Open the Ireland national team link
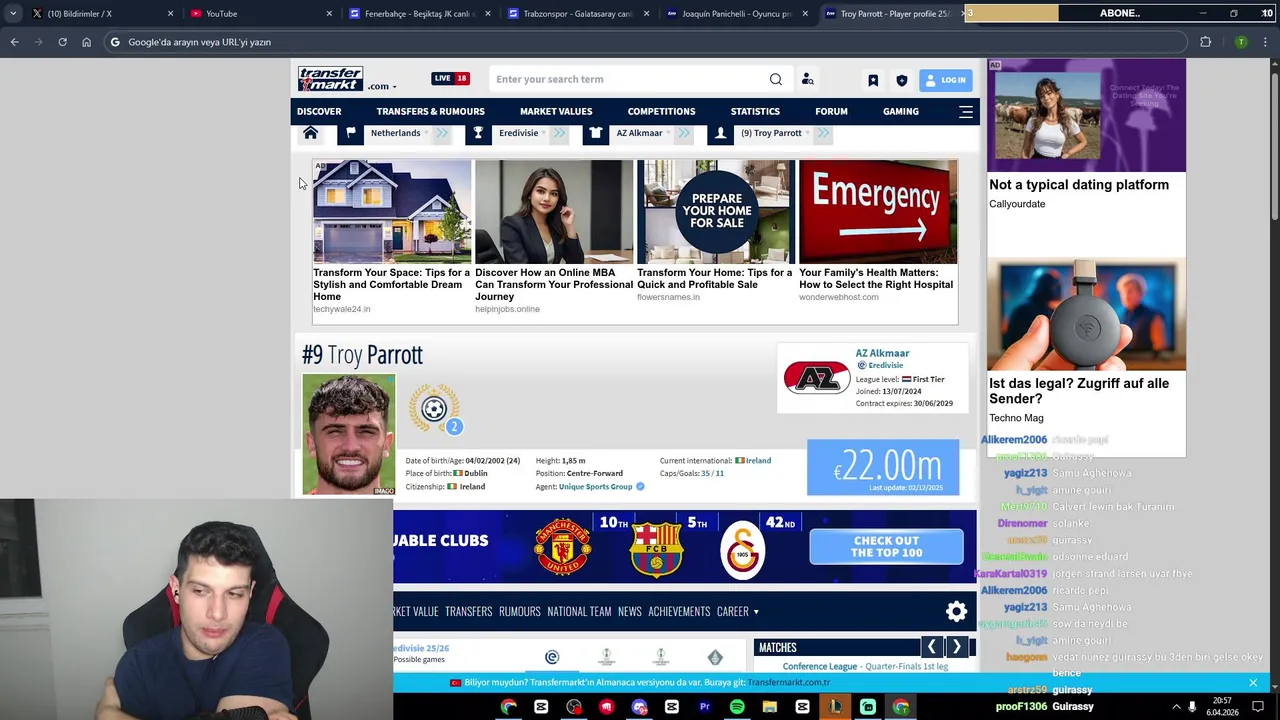The image size is (1280, 720). click(758, 461)
